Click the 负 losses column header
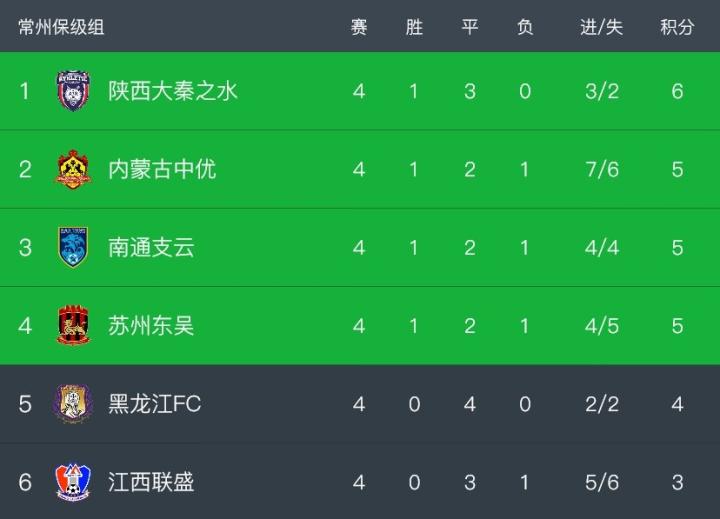 [525, 27]
